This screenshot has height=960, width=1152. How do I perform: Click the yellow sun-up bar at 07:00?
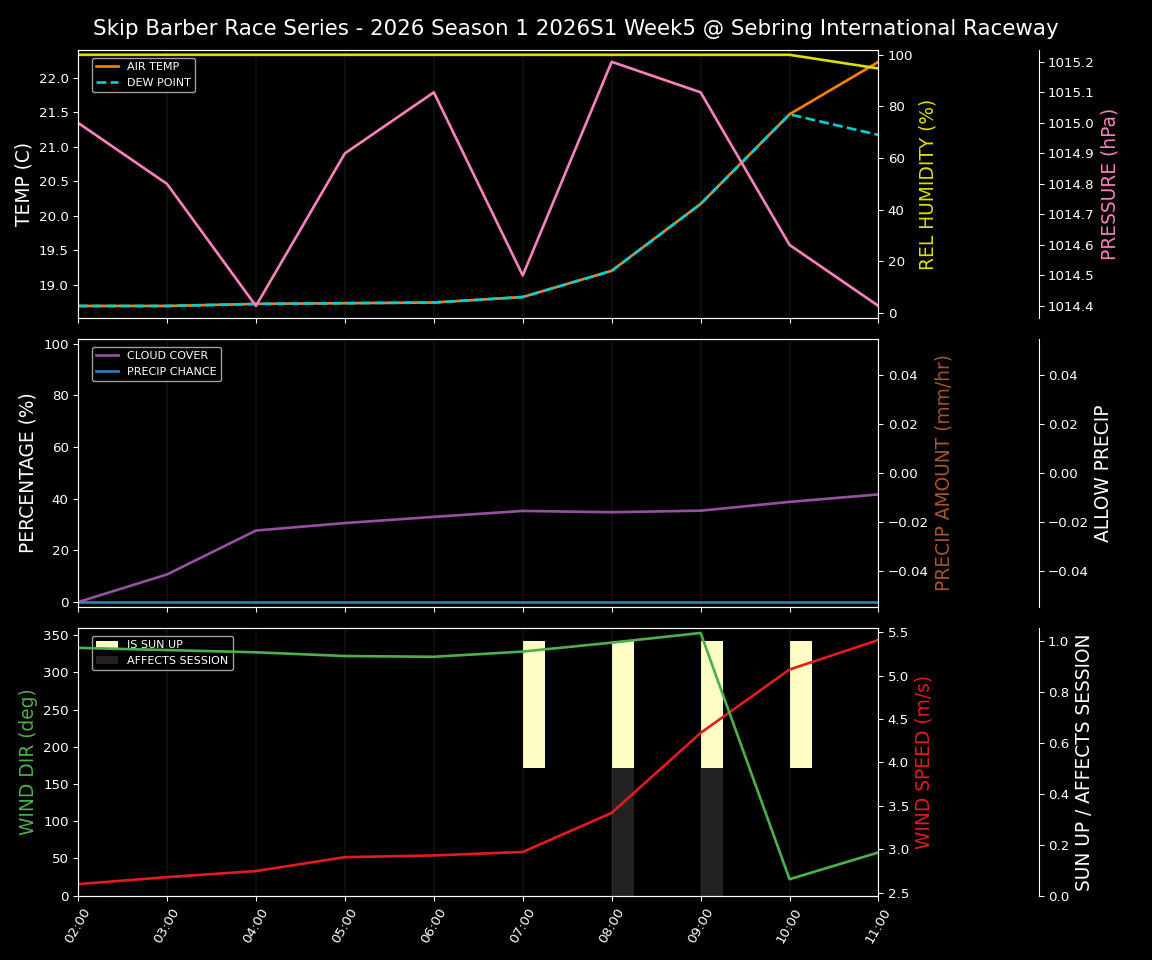[532, 700]
